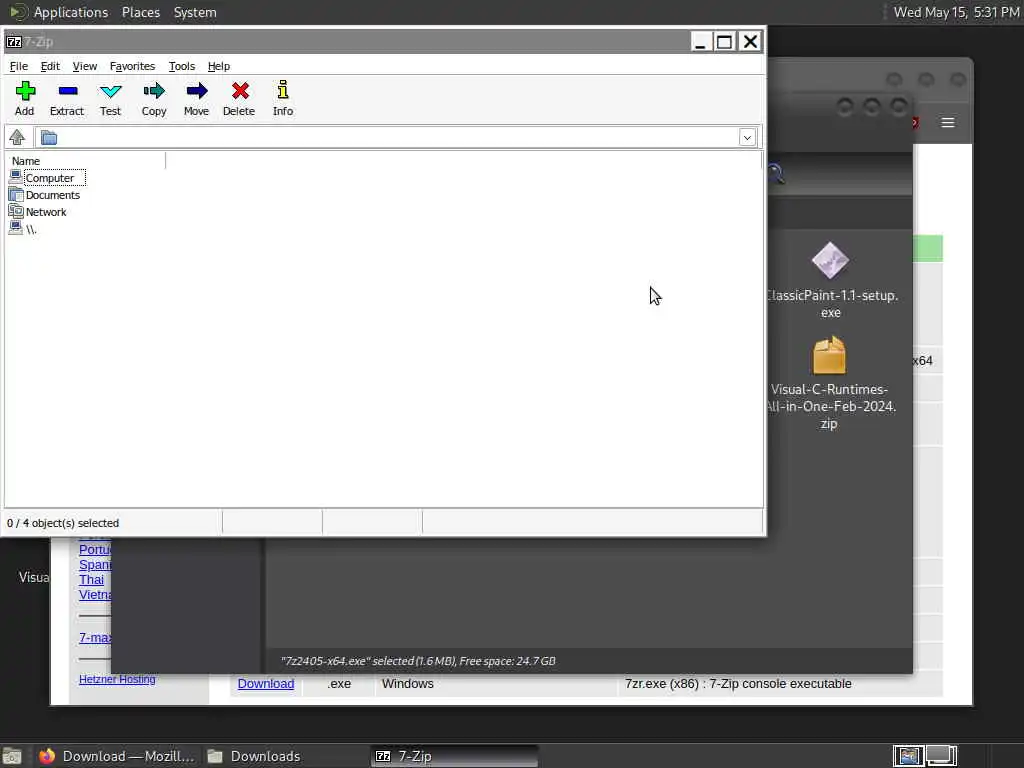Open the Places menu
The height and width of the screenshot is (768, 1024).
coord(140,12)
